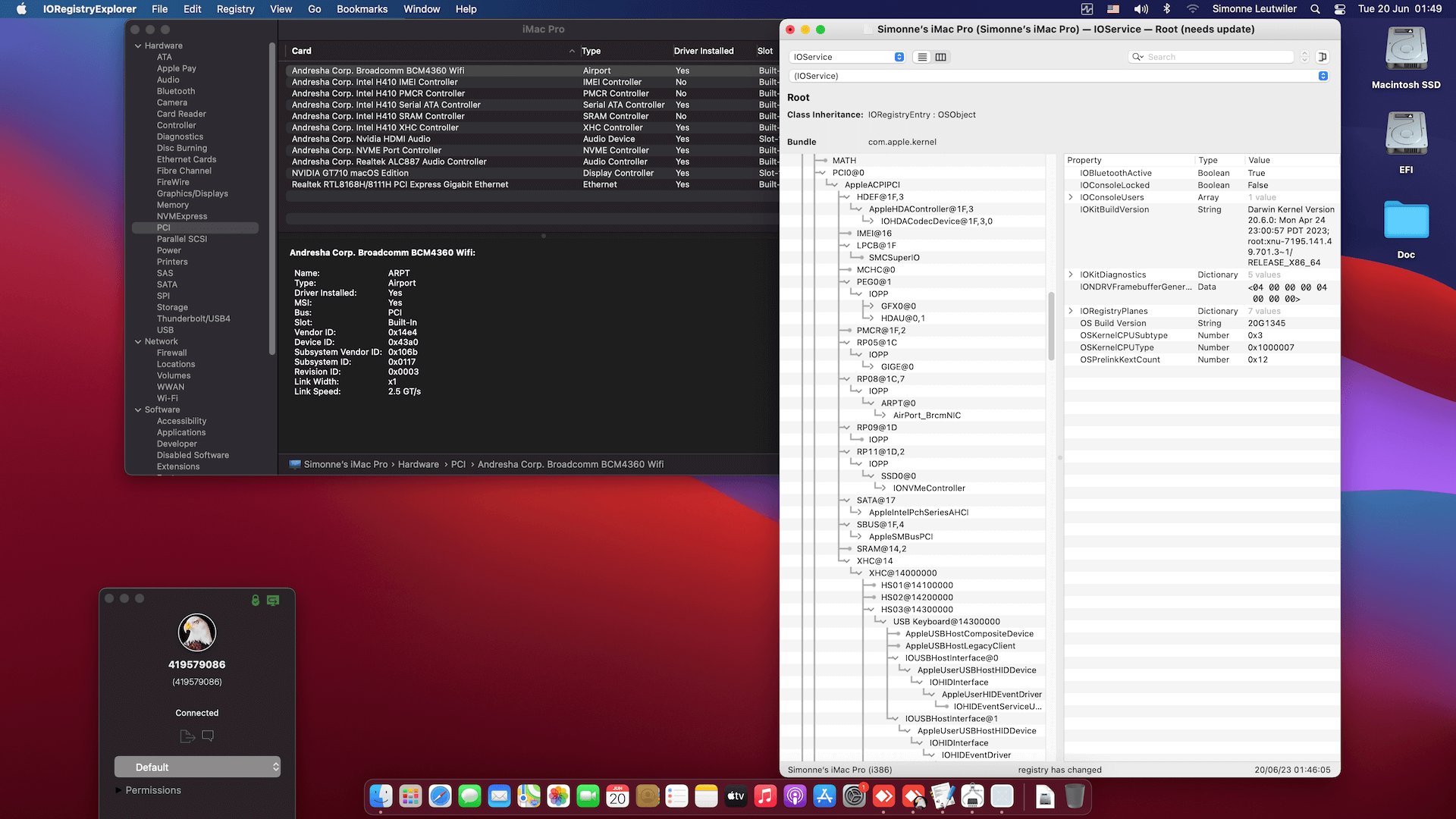Open App Store from the Dock

tap(824, 796)
